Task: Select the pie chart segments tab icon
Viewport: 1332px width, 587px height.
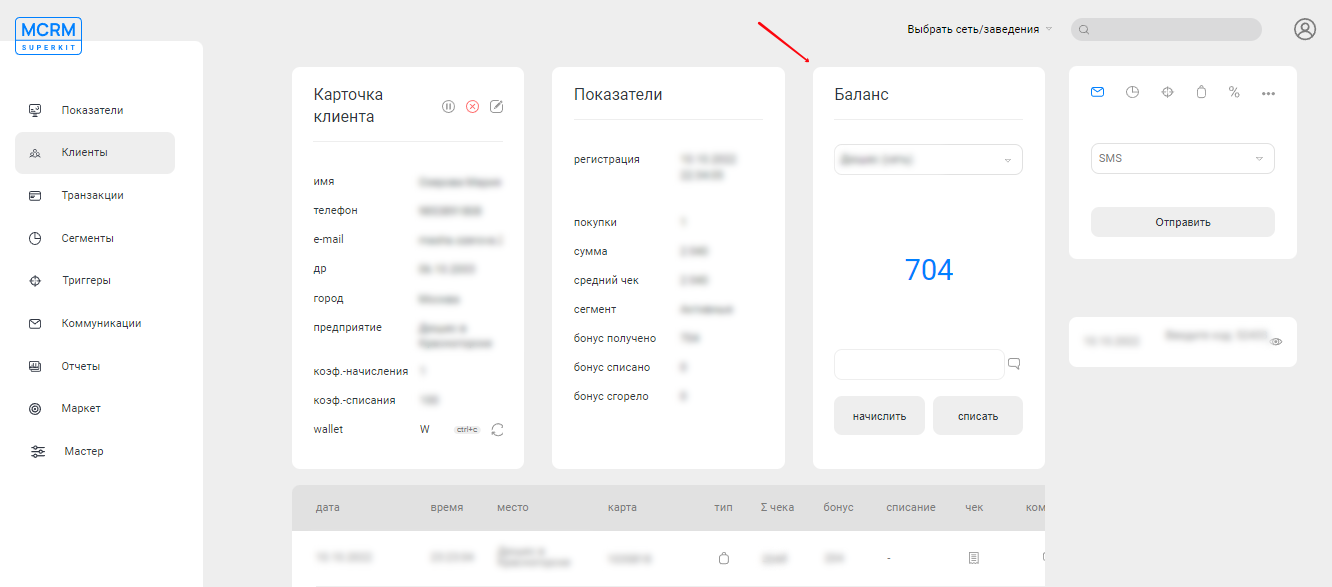Action: pos(1132,92)
